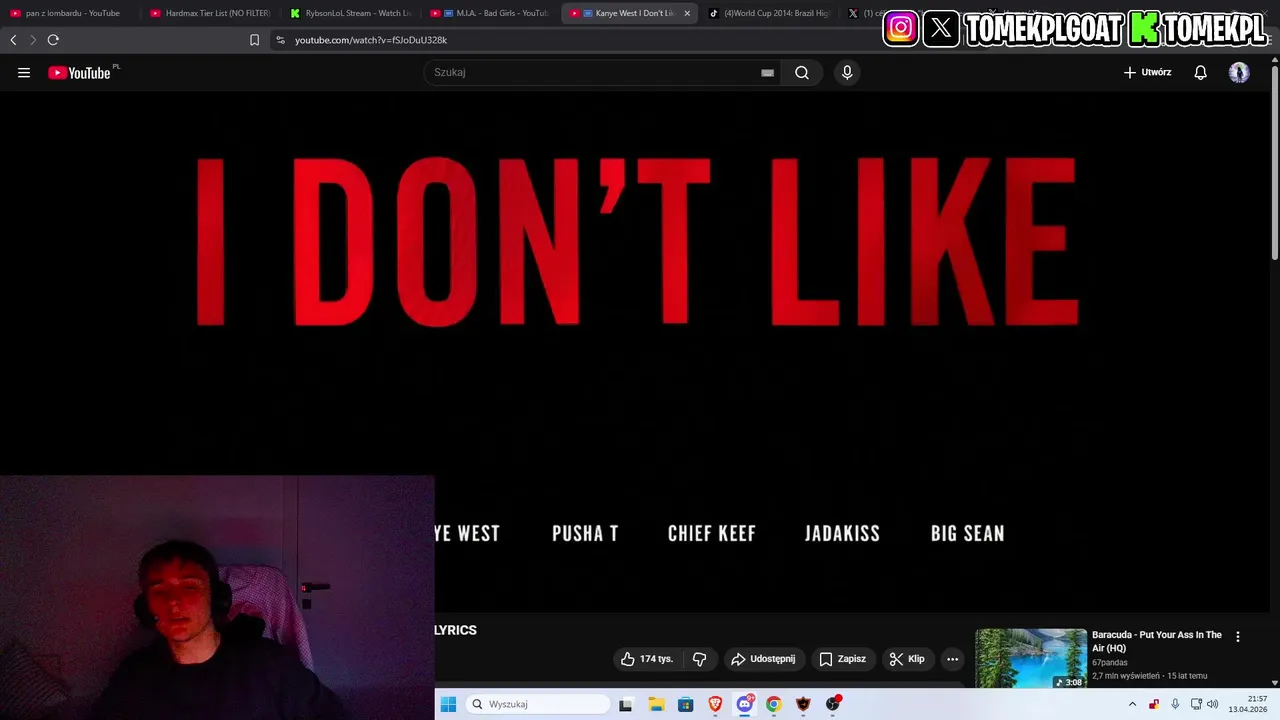Close the Kanye West I Don't Like tab
1280x720 pixels.
pos(687,13)
